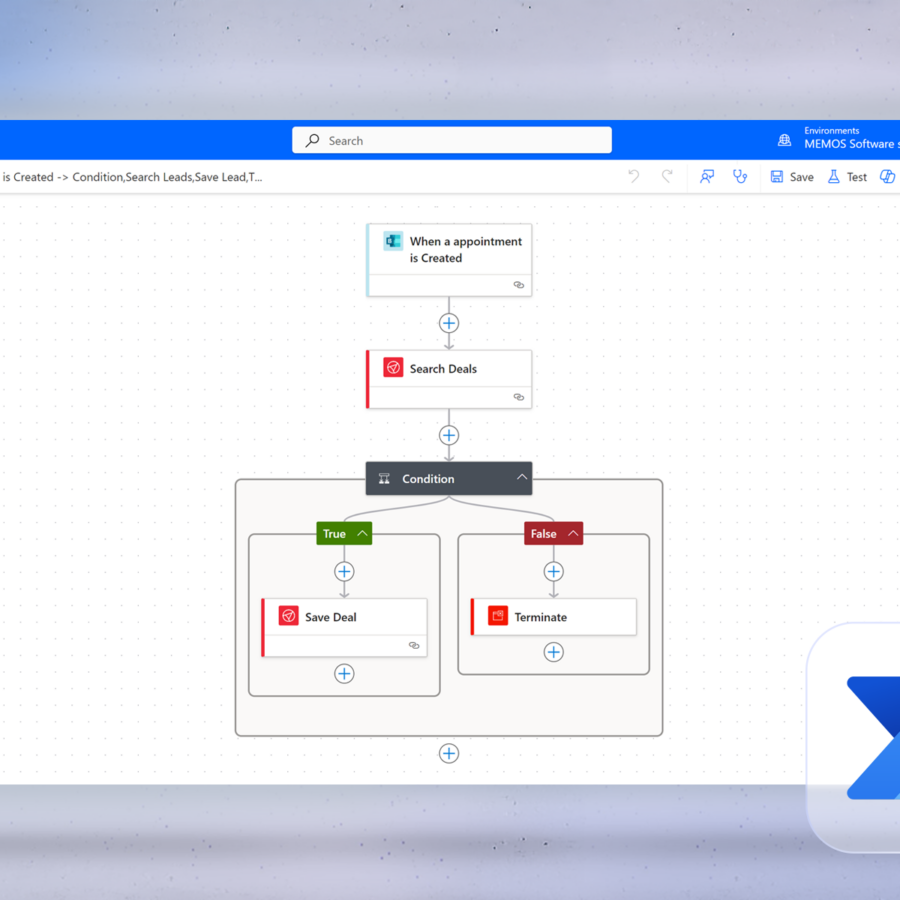This screenshot has width=900, height=900.
Task: Save the flow with Save button
Action: point(792,177)
